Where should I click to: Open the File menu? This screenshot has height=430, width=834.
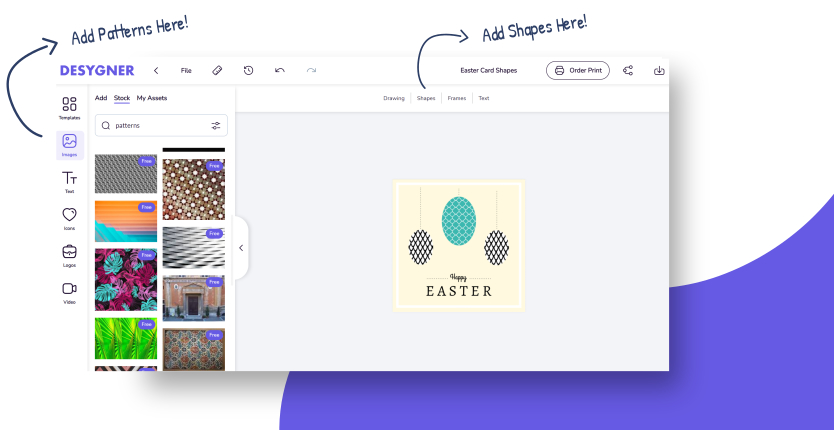point(186,71)
